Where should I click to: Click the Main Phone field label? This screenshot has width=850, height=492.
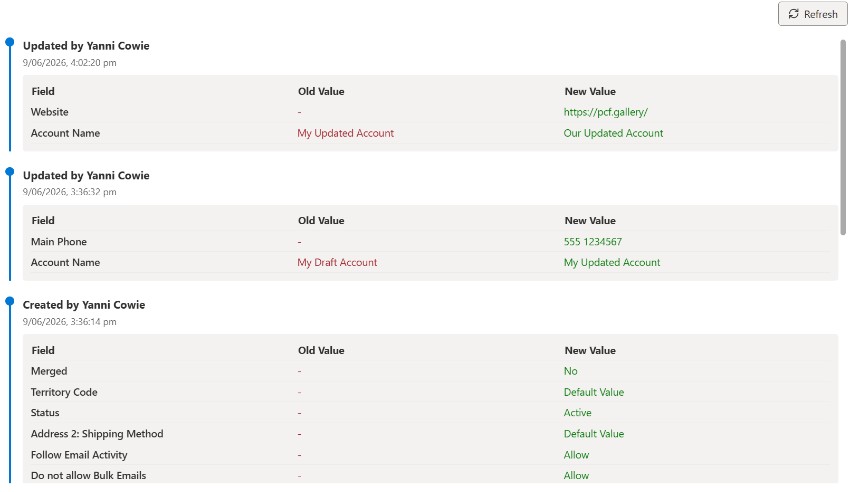(x=59, y=242)
